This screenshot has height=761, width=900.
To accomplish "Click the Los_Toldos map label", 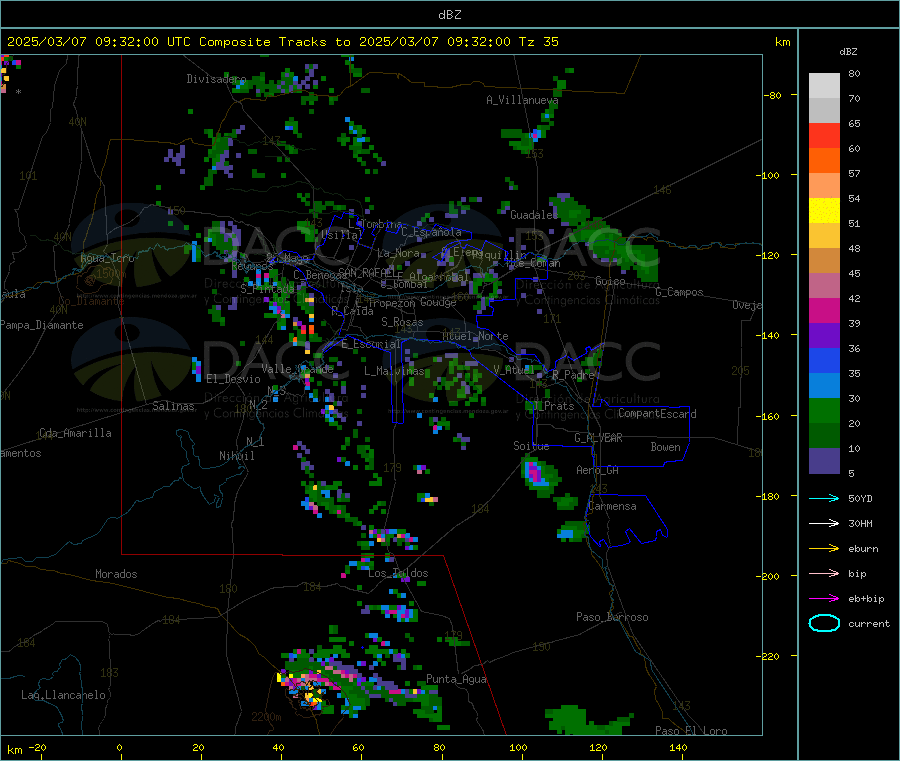I will click(398, 574).
